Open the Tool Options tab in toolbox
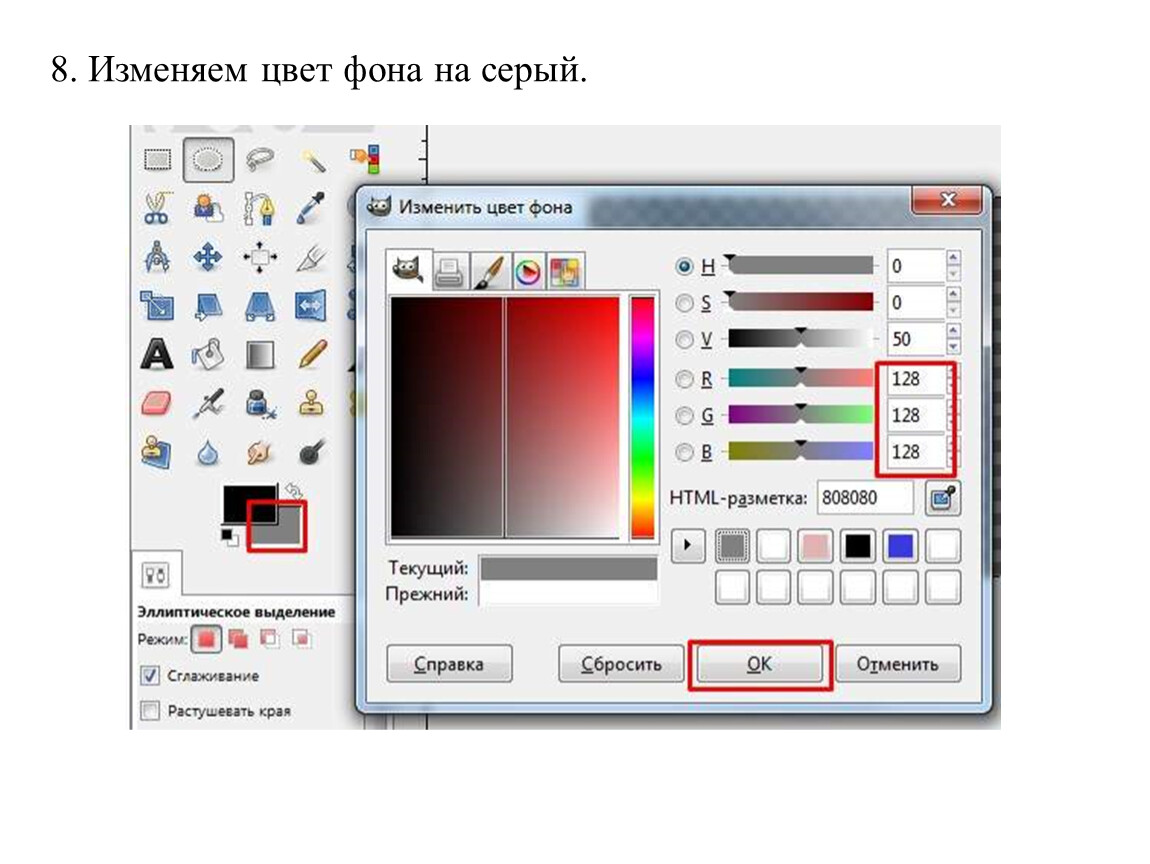 pos(155,575)
